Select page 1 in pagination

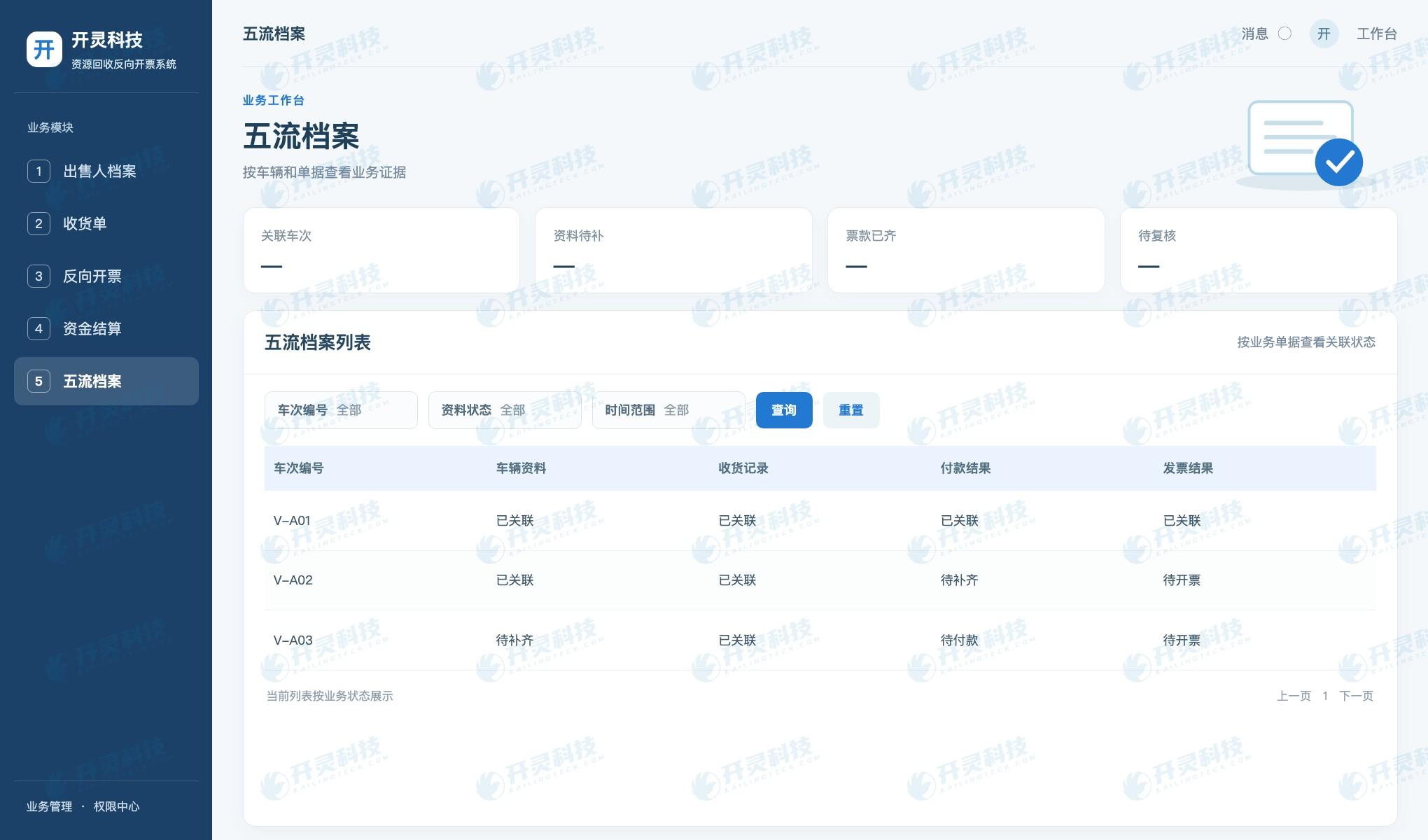[x=1325, y=696]
